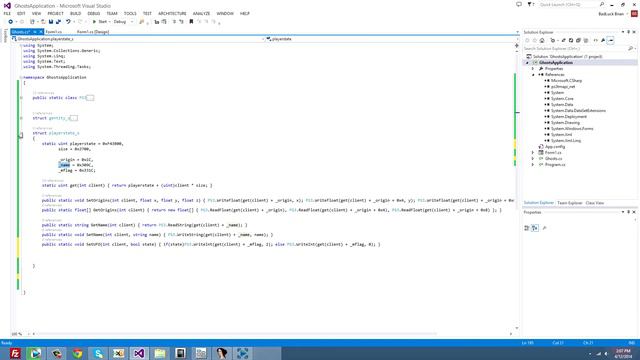Open the ARCHITECTURE menu
This screenshot has width=640, height=360.
172,13
